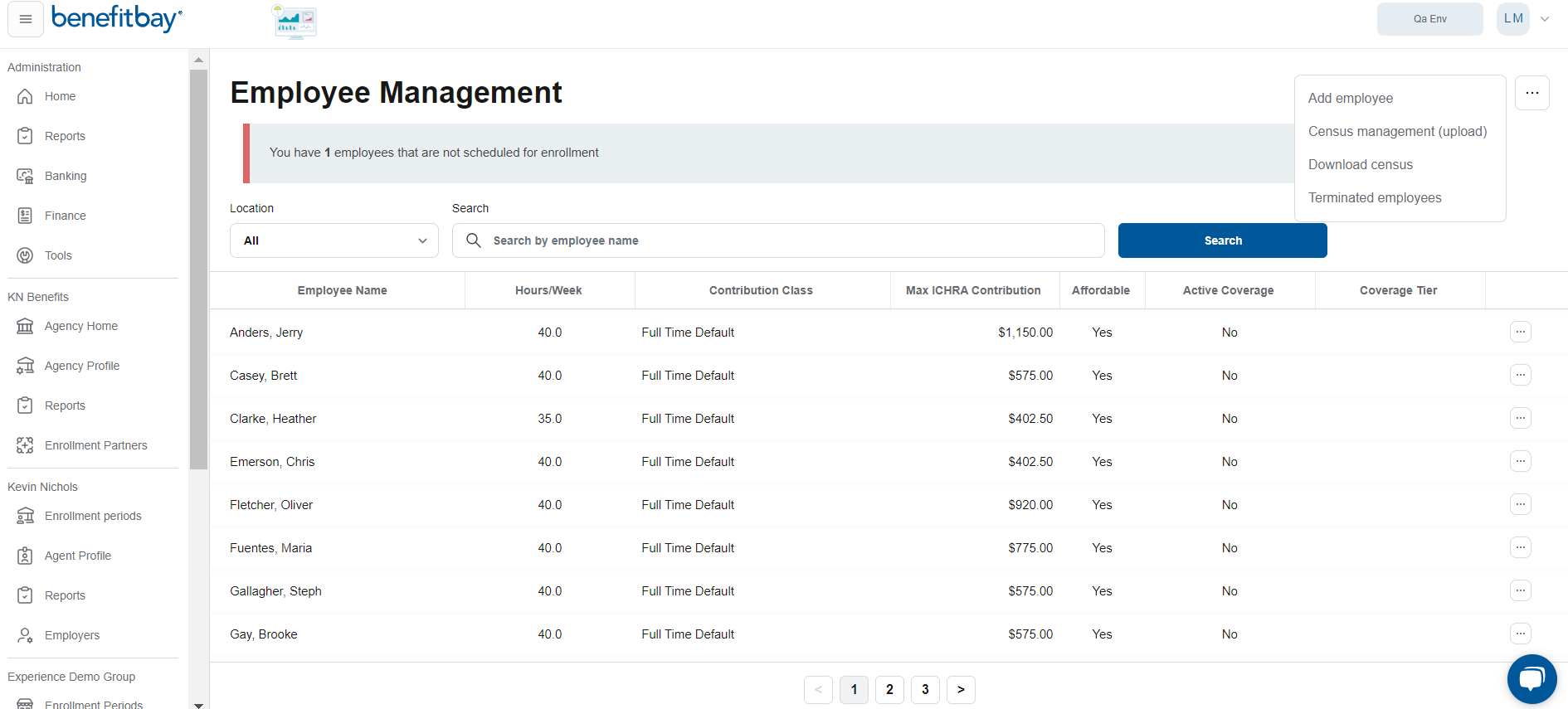Click the dashboard chart icon in header

pos(295,22)
